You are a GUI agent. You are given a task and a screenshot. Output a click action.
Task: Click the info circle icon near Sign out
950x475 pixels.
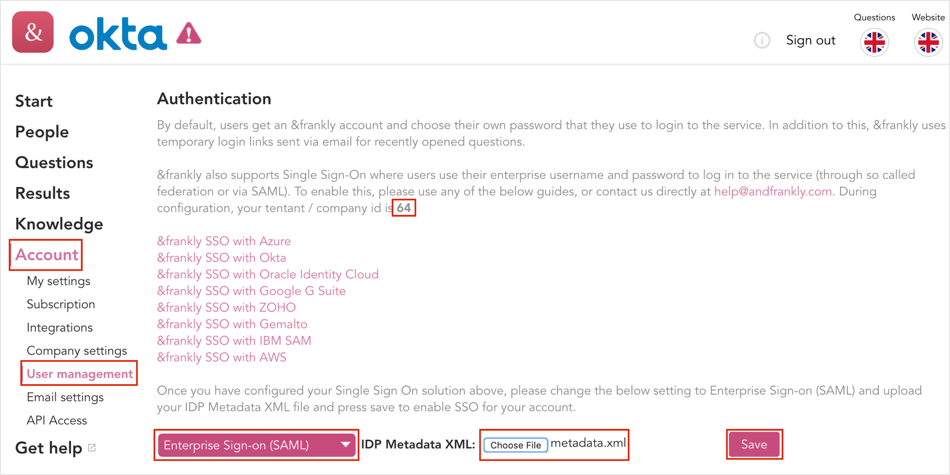[762, 41]
